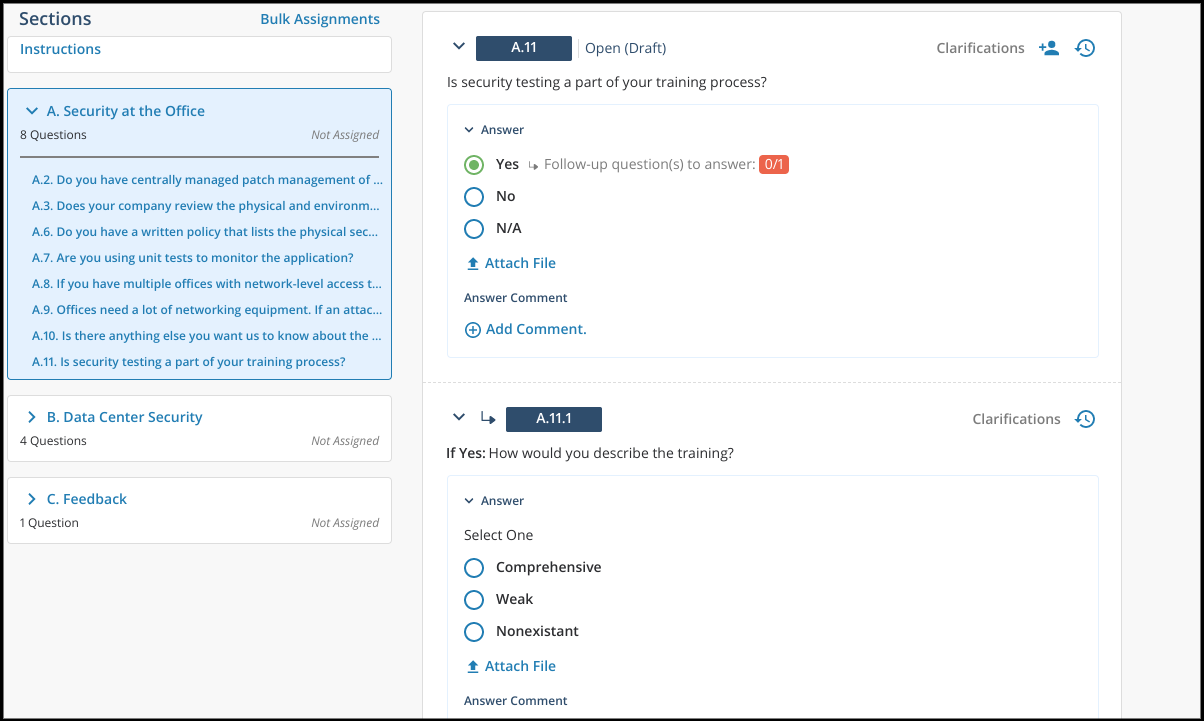
Task: Open Clarifications for question A.11
Action: 980,48
